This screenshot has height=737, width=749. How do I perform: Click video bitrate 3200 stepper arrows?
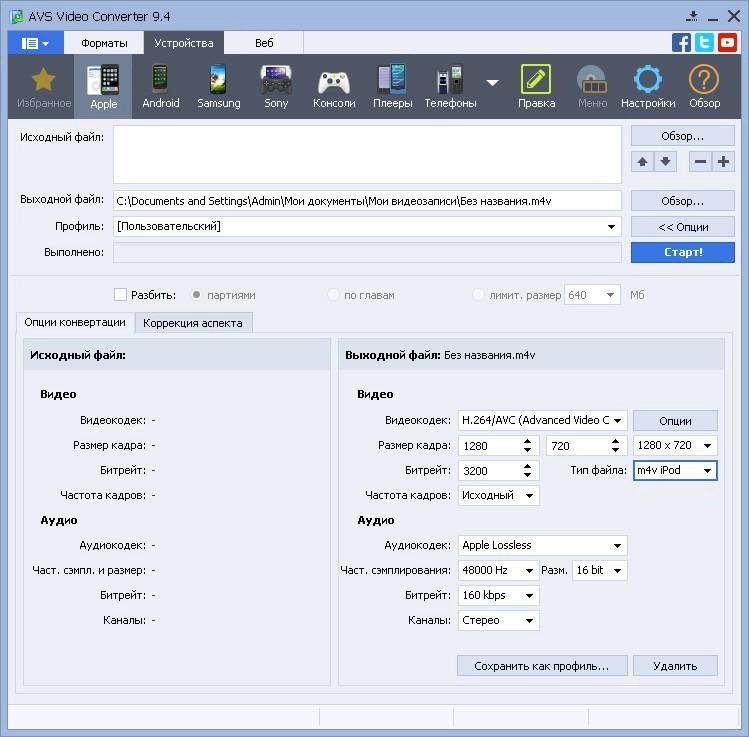[527, 470]
